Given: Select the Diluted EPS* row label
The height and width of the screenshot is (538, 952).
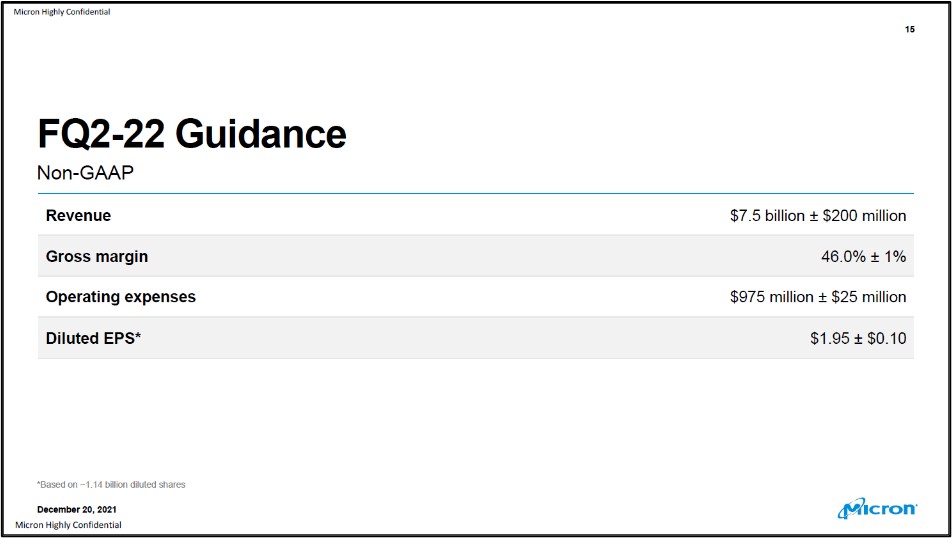Looking at the screenshot, I should [x=93, y=338].
